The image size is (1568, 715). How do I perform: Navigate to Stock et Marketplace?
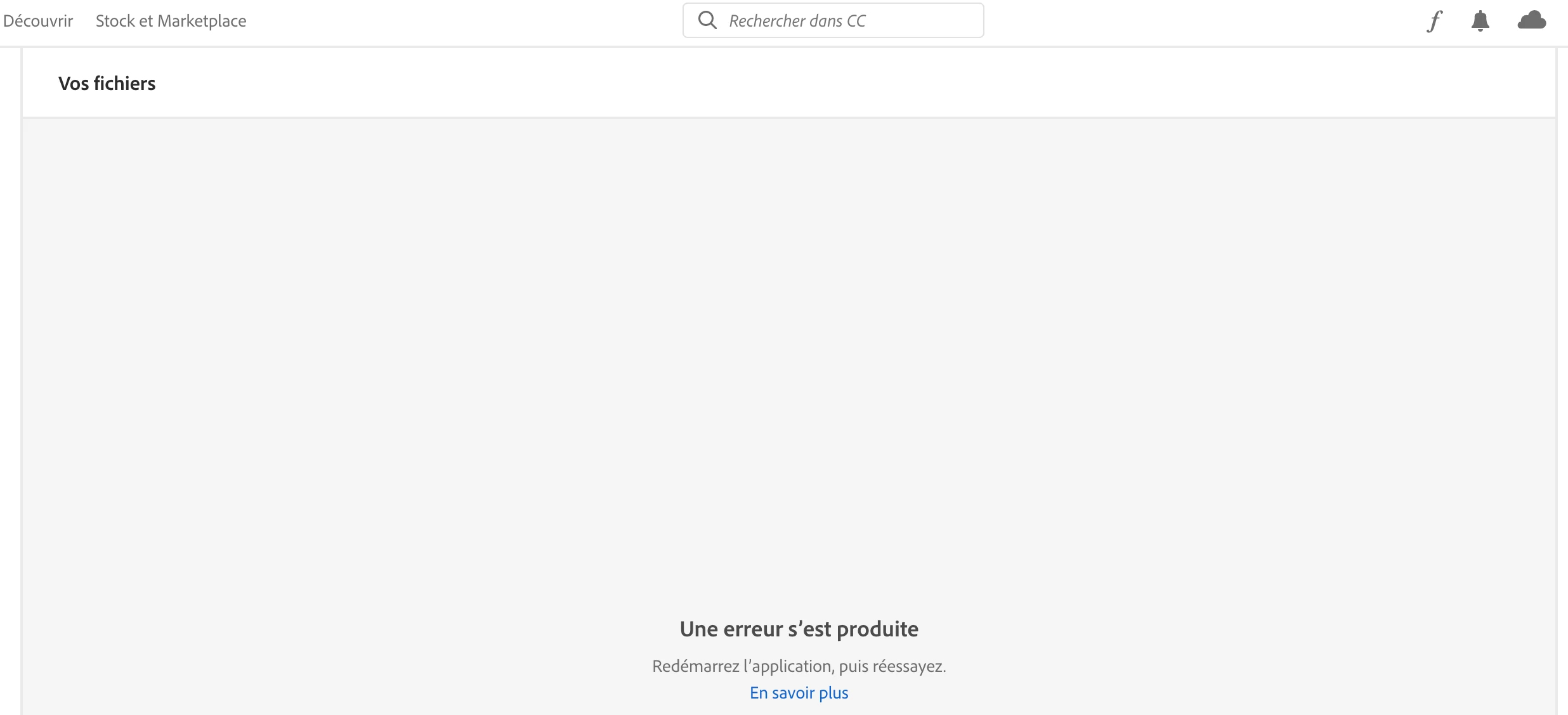coord(171,21)
